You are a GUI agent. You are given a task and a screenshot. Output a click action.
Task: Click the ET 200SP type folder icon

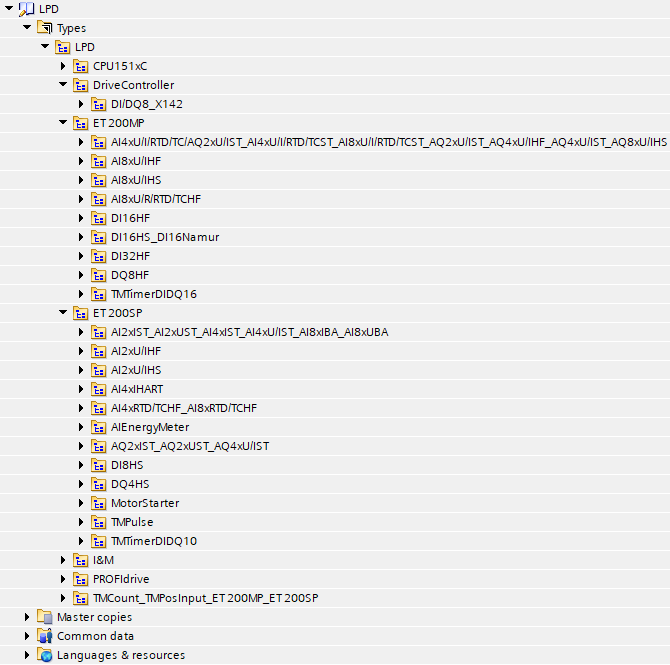80,313
